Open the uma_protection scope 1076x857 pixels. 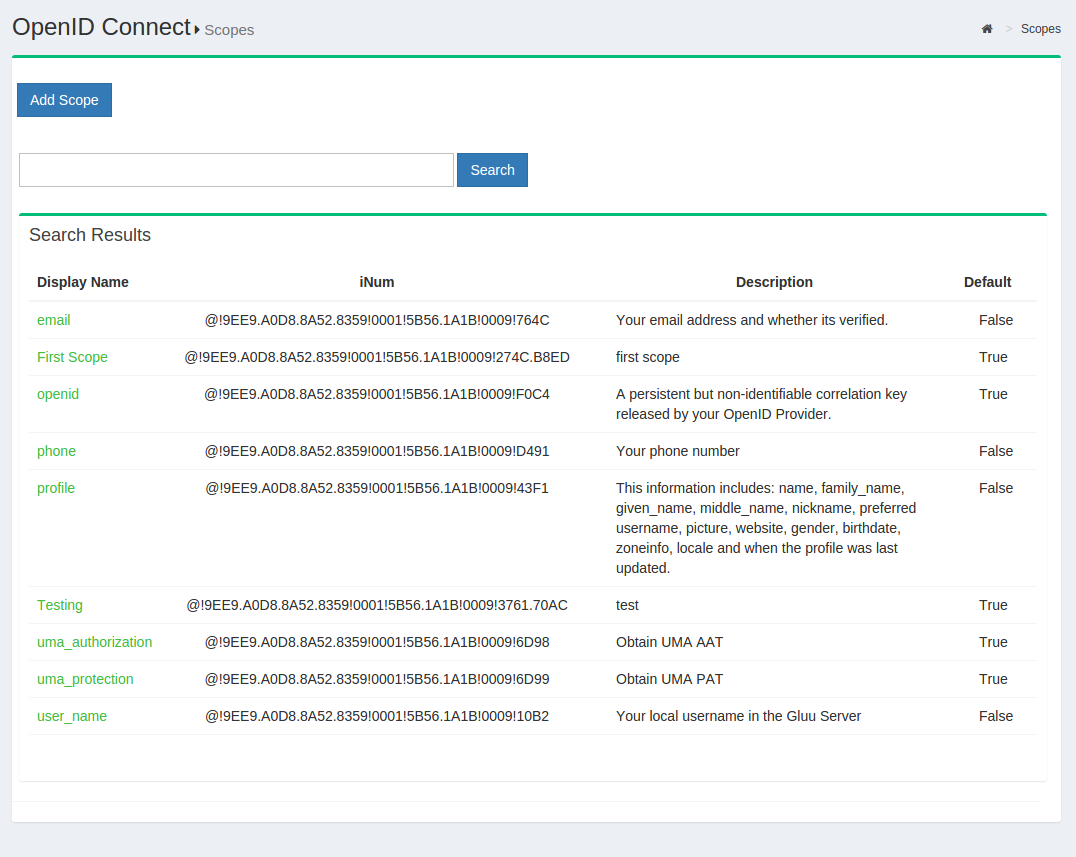[x=85, y=679]
